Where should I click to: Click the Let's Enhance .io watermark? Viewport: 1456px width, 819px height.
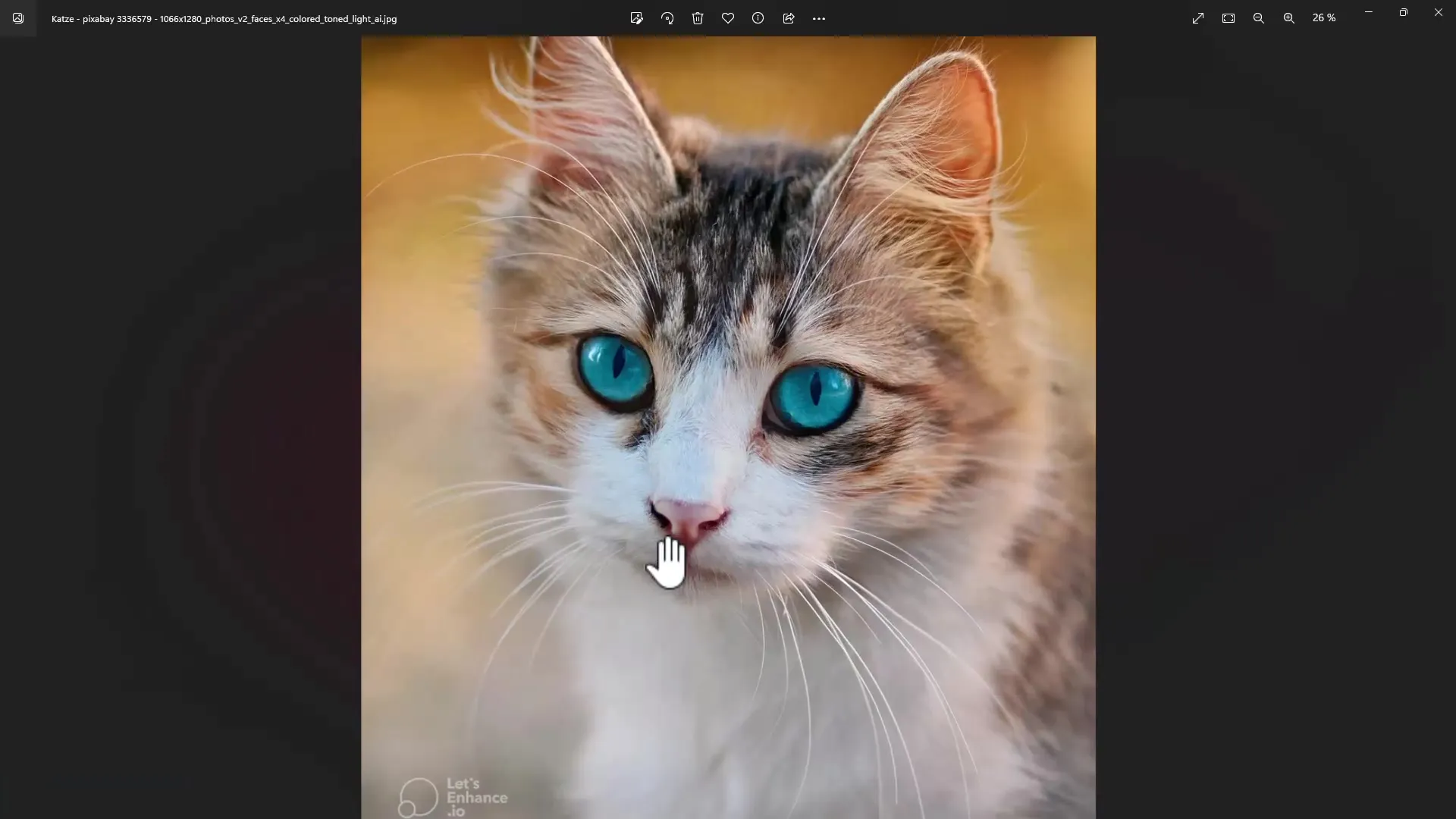pos(453,797)
